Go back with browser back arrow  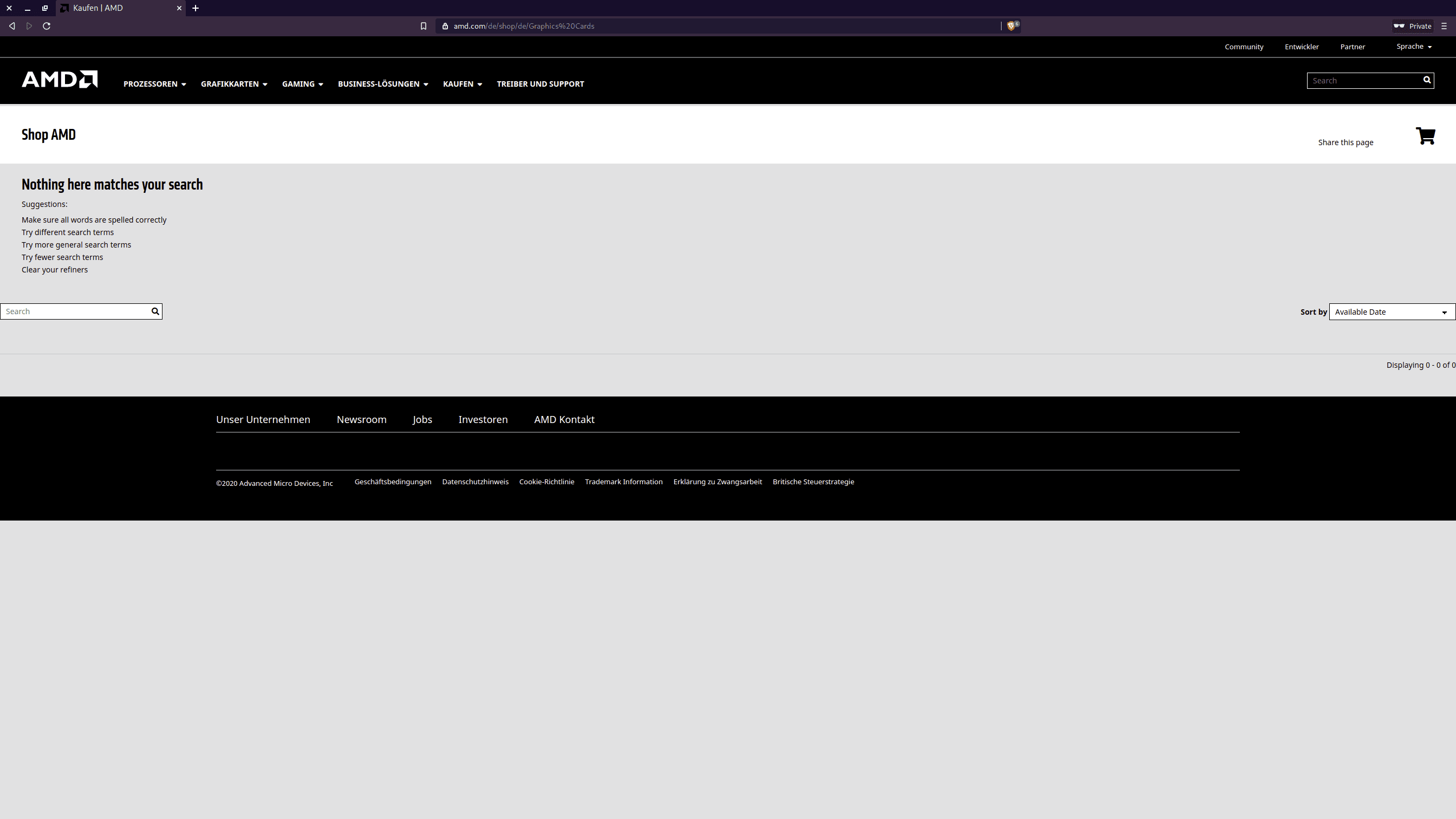[12, 26]
